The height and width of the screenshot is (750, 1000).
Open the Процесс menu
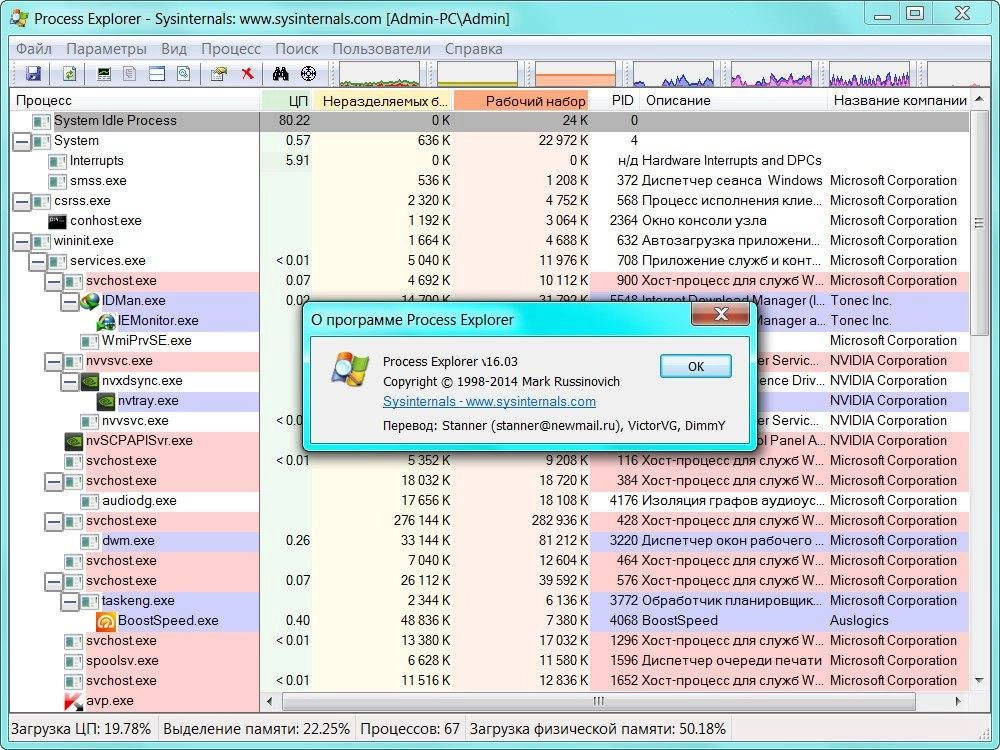click(x=231, y=49)
